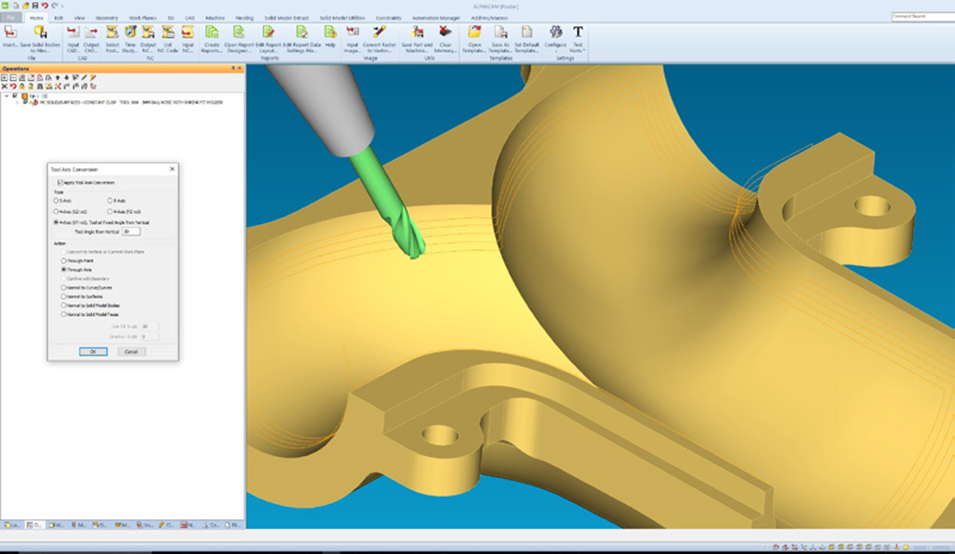Click OK in Tool Axis Conversion dialog
The image size is (955, 554).
point(93,352)
